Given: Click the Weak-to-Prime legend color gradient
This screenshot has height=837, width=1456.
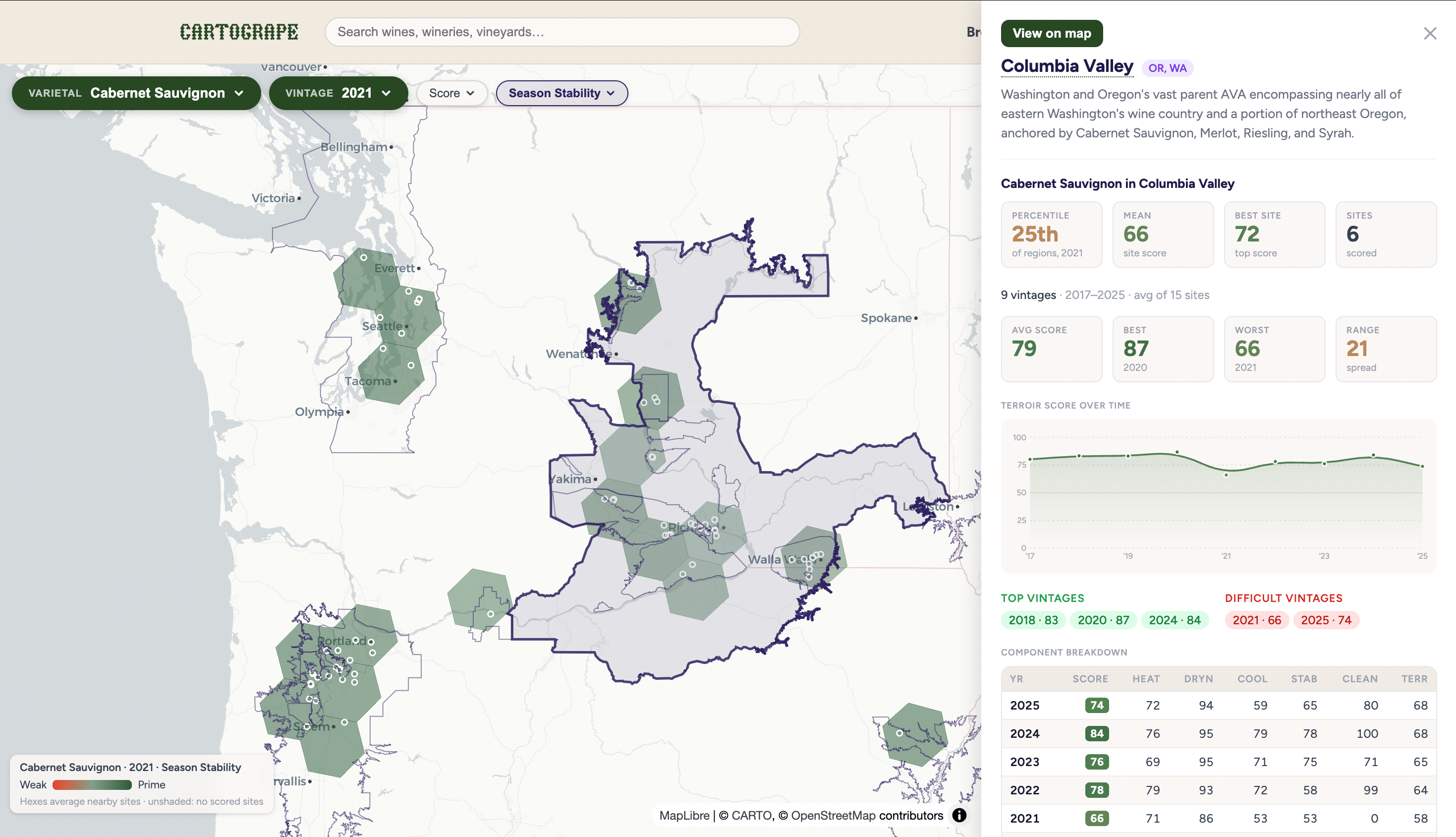Looking at the screenshot, I should click(92, 784).
